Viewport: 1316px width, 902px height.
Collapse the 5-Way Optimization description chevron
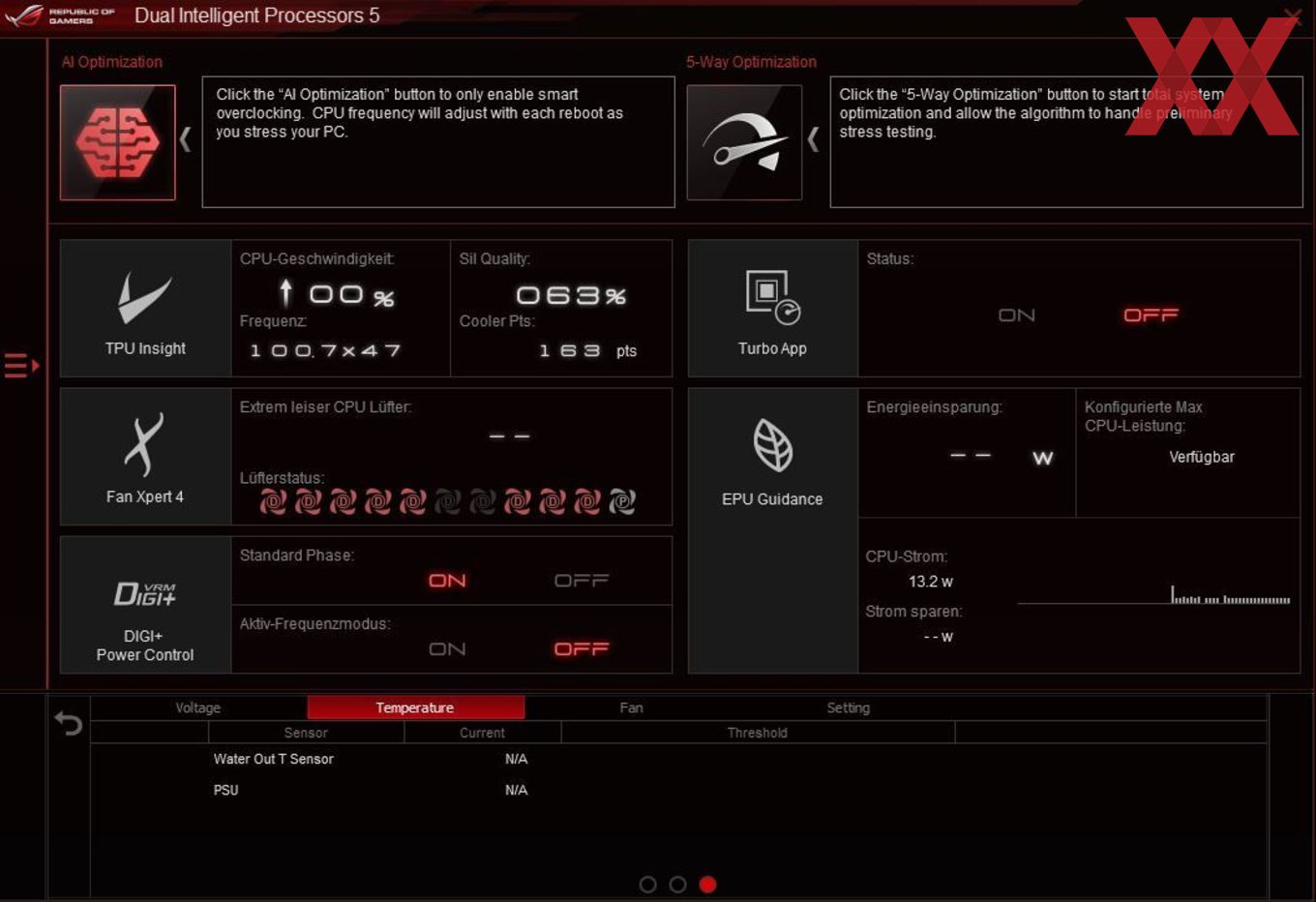(x=813, y=140)
